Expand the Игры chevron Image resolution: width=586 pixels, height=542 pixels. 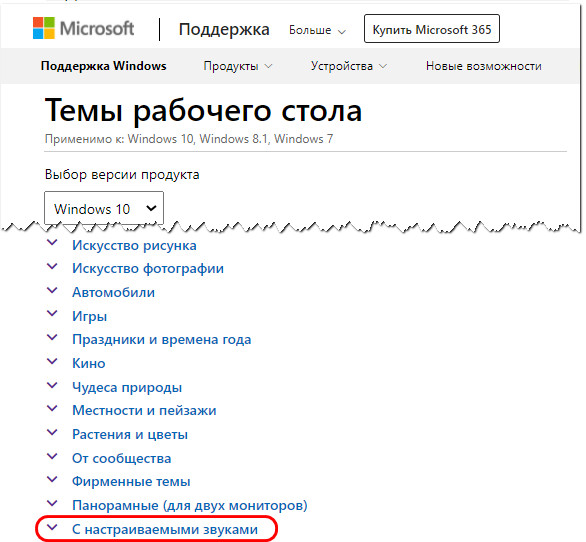pos(52,314)
